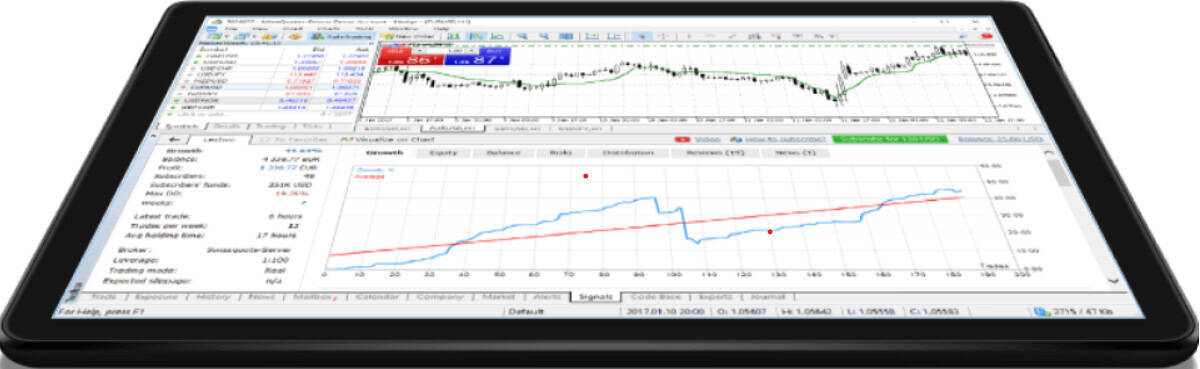Select the Signals toolbox tab
The height and width of the screenshot is (369, 1200).
[596, 297]
